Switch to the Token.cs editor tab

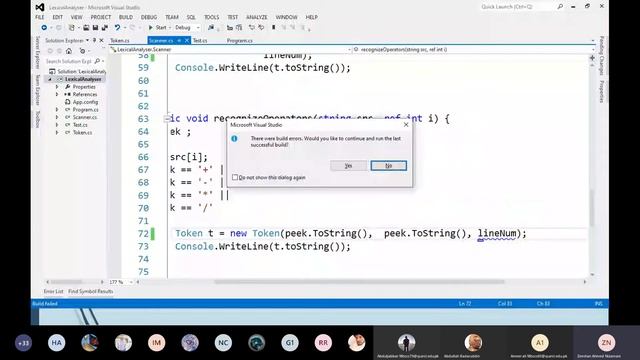coord(120,40)
